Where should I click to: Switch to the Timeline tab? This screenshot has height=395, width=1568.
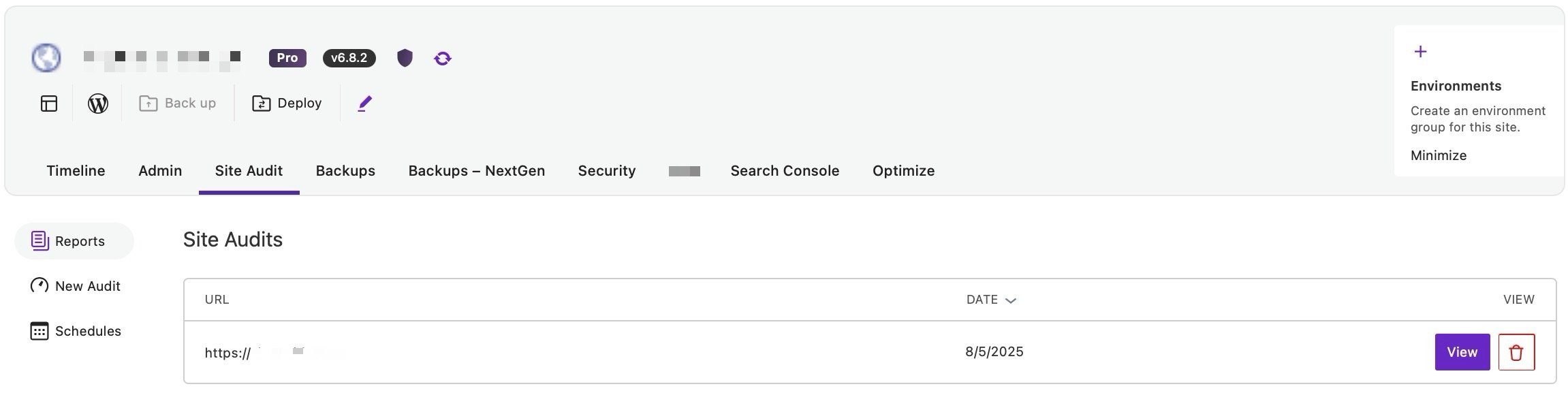coord(76,171)
